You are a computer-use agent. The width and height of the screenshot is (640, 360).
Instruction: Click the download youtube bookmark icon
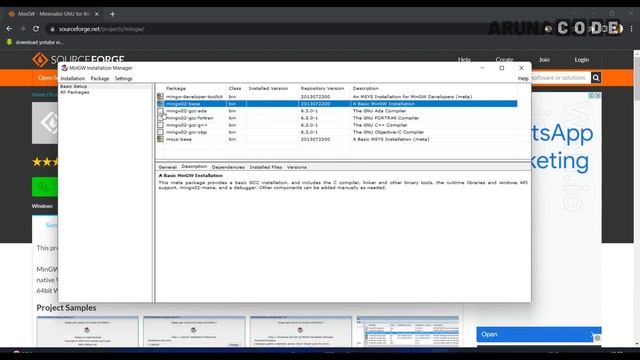coord(9,42)
